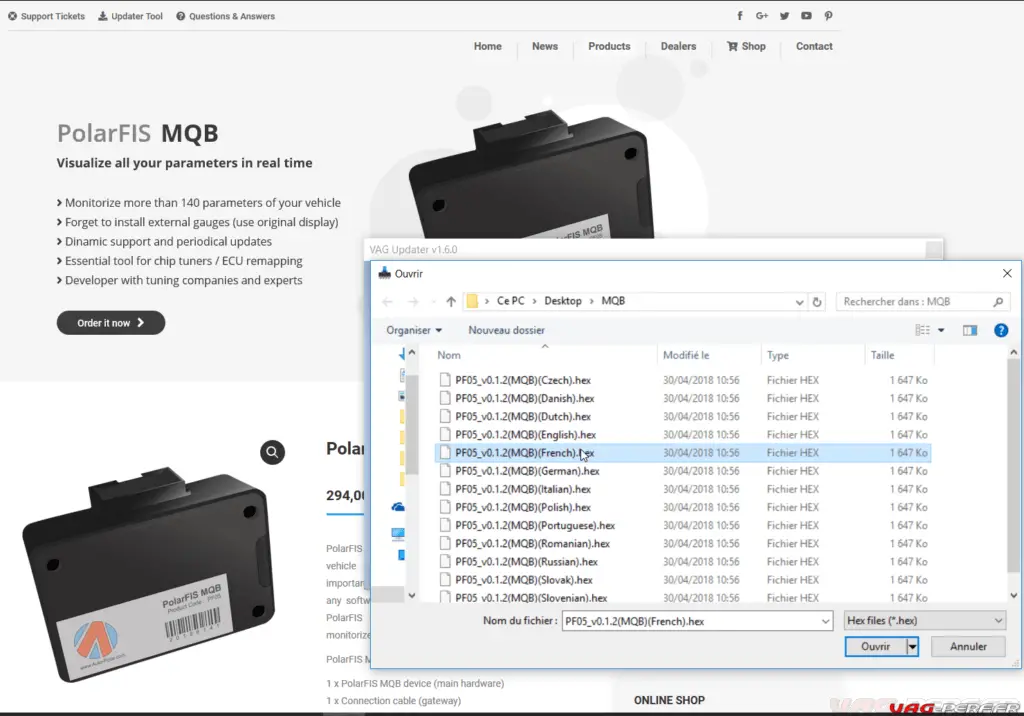Select PF05_v0.1.2(MQB)(Czech).hex file
The height and width of the screenshot is (716, 1024).
(x=683, y=380)
